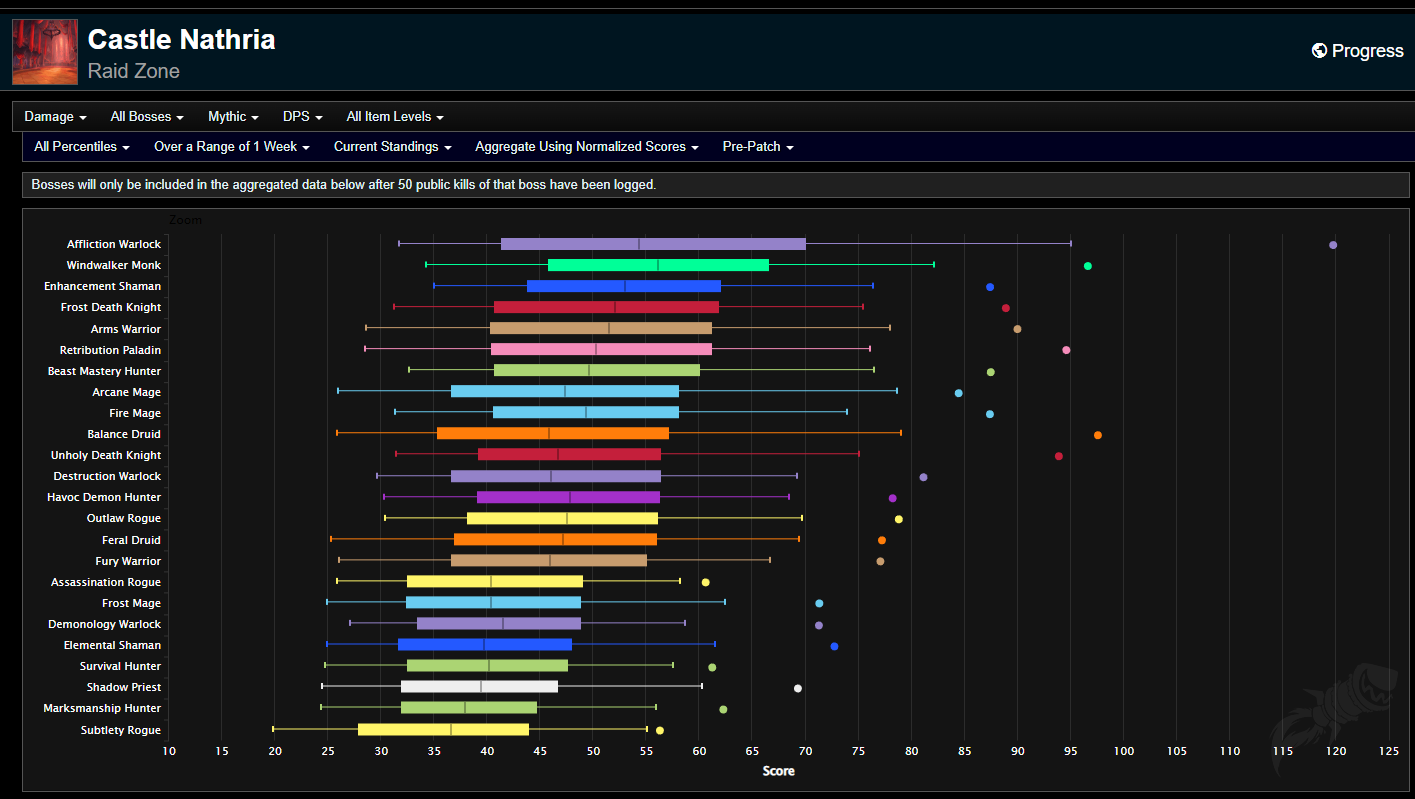
Task: Click the Zoom label above the chart
Action: 185,220
